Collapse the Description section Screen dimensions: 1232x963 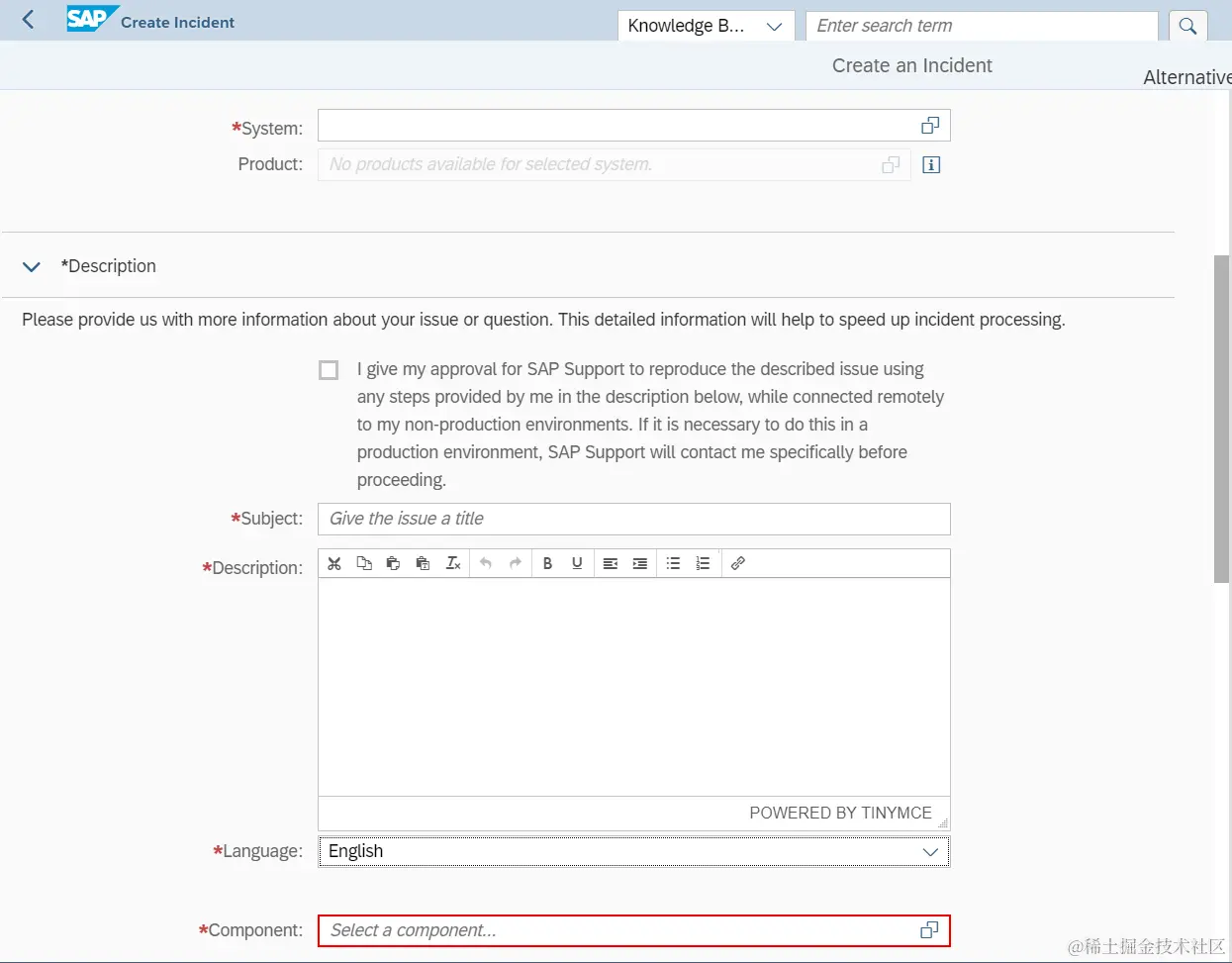coord(32,266)
